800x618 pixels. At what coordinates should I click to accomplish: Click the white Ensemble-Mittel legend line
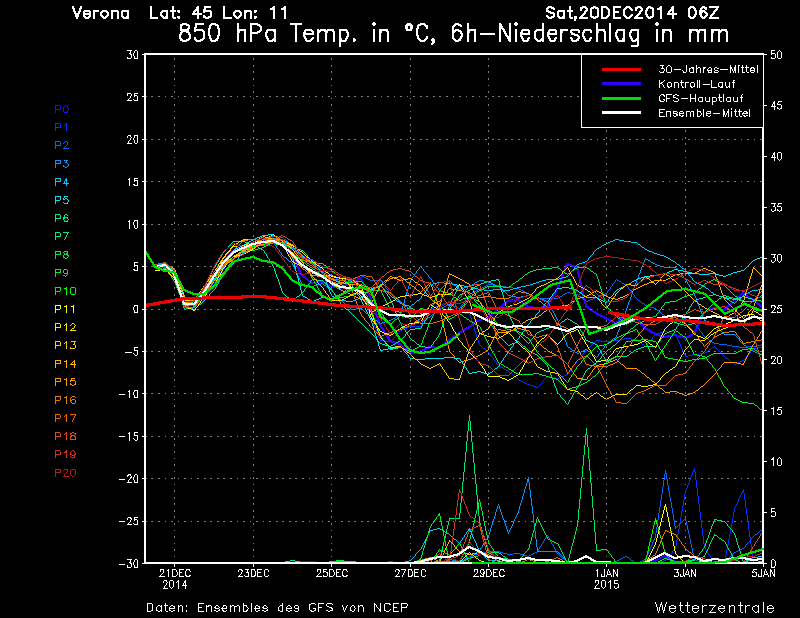[621, 113]
